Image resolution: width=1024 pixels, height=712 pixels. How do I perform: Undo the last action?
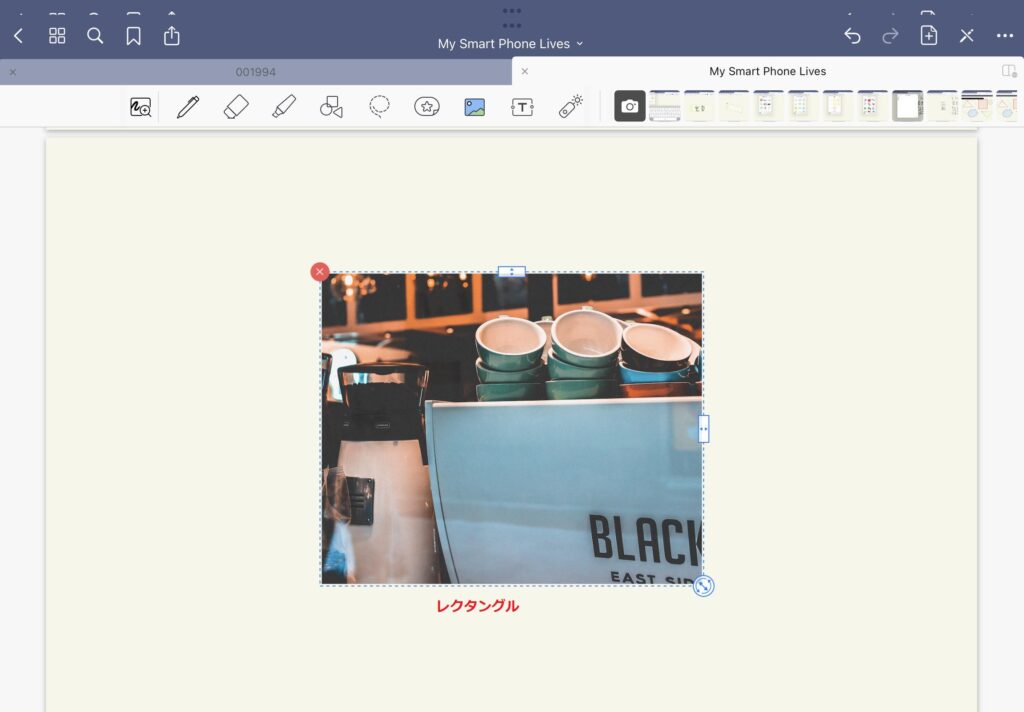click(852, 36)
